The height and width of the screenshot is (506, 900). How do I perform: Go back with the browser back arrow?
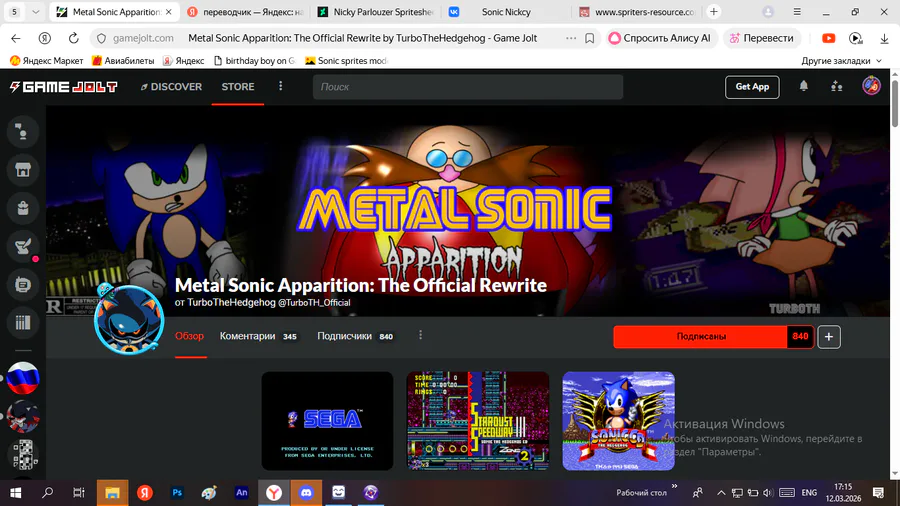(x=15, y=38)
